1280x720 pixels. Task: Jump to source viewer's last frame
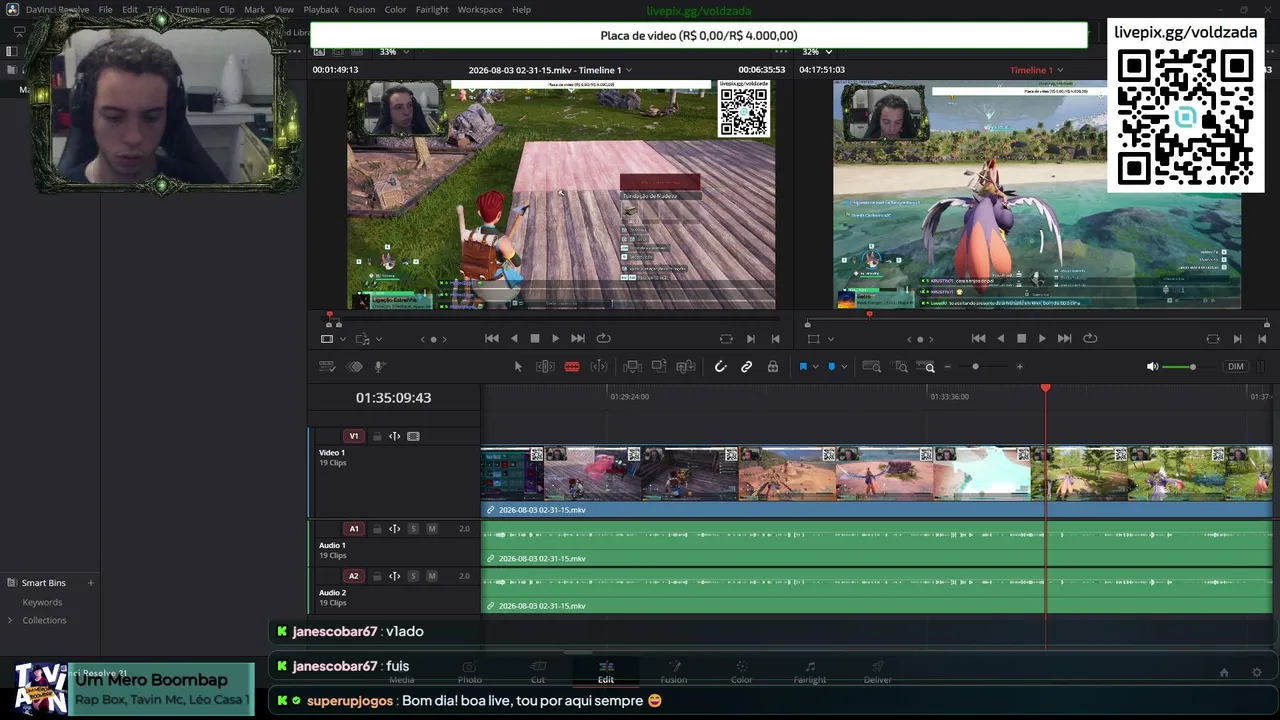click(x=577, y=339)
